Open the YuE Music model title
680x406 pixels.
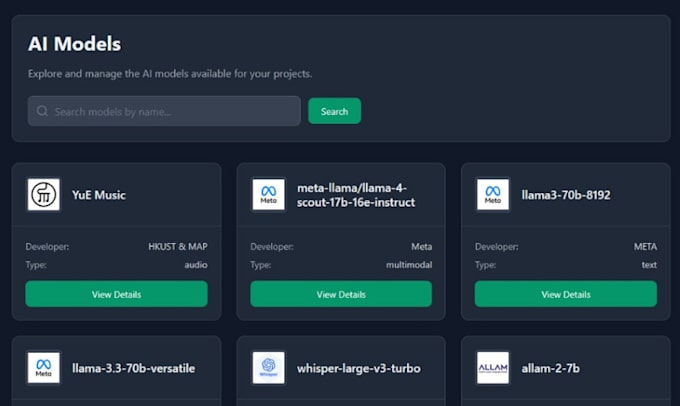point(99,195)
